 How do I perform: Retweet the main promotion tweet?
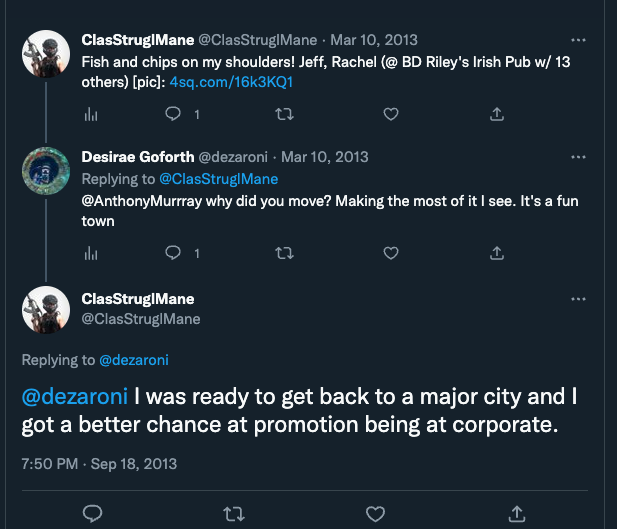tap(233, 514)
